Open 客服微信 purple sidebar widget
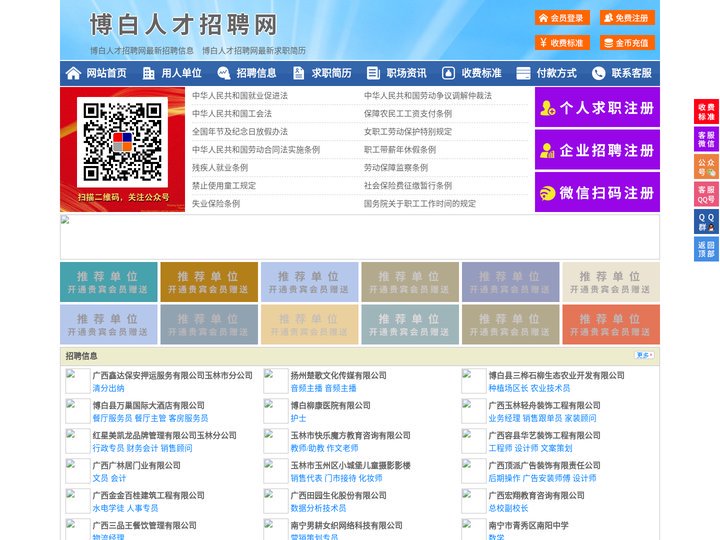 click(x=706, y=139)
